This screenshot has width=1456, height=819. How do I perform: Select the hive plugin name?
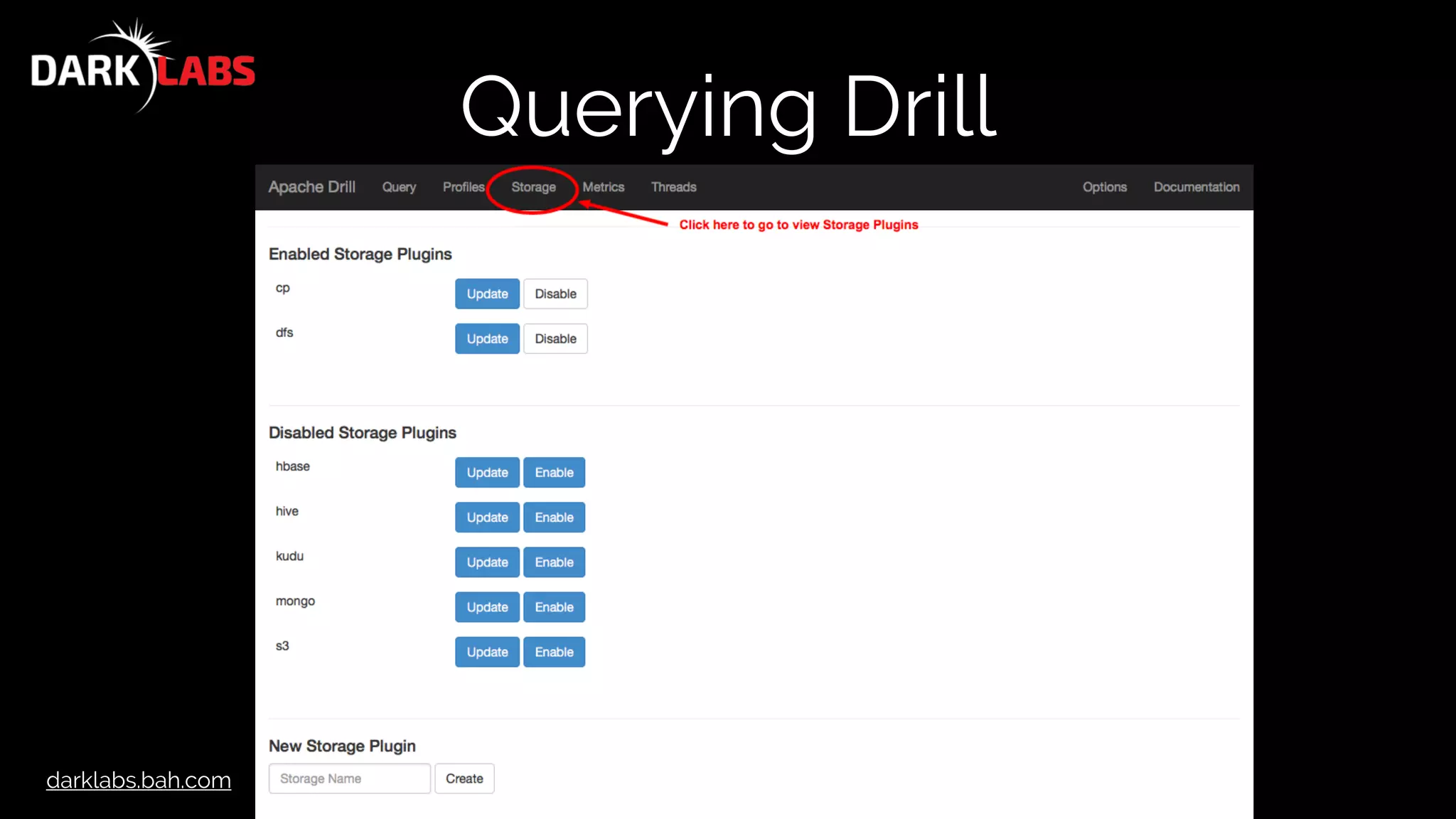tap(287, 511)
